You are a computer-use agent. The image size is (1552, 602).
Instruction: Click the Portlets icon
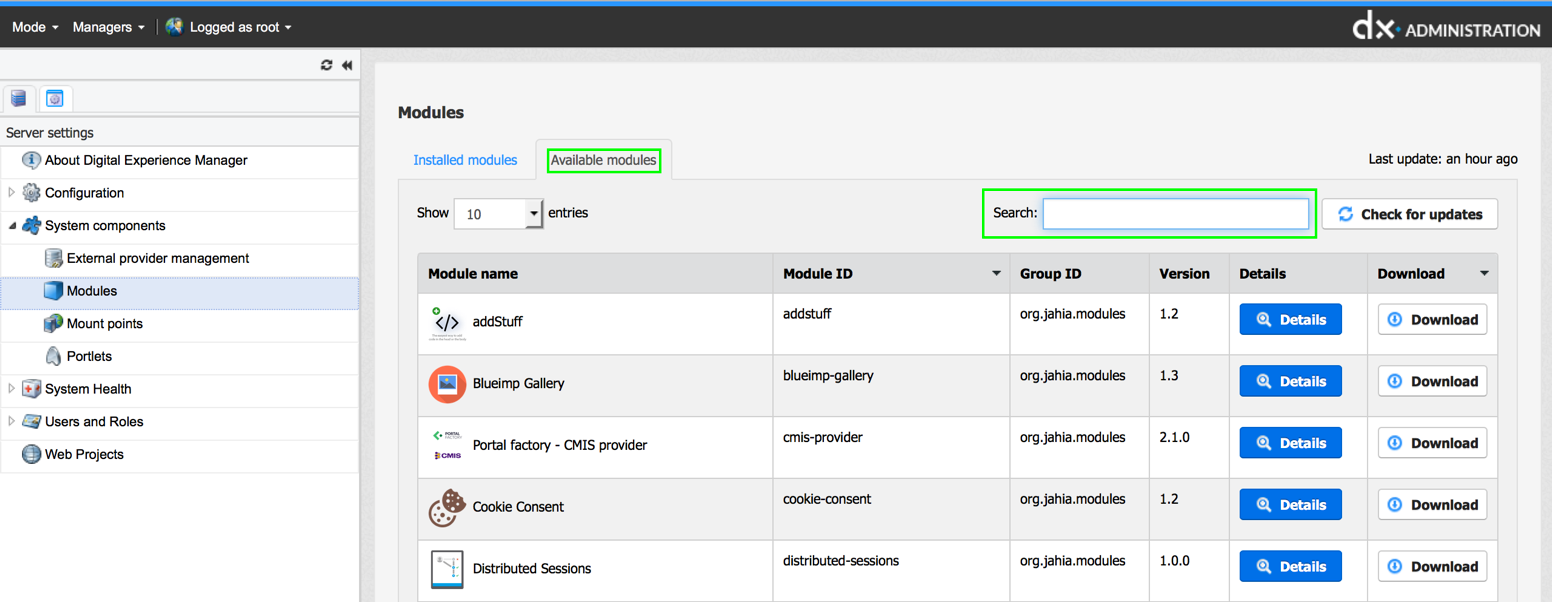pyautogui.click(x=54, y=356)
